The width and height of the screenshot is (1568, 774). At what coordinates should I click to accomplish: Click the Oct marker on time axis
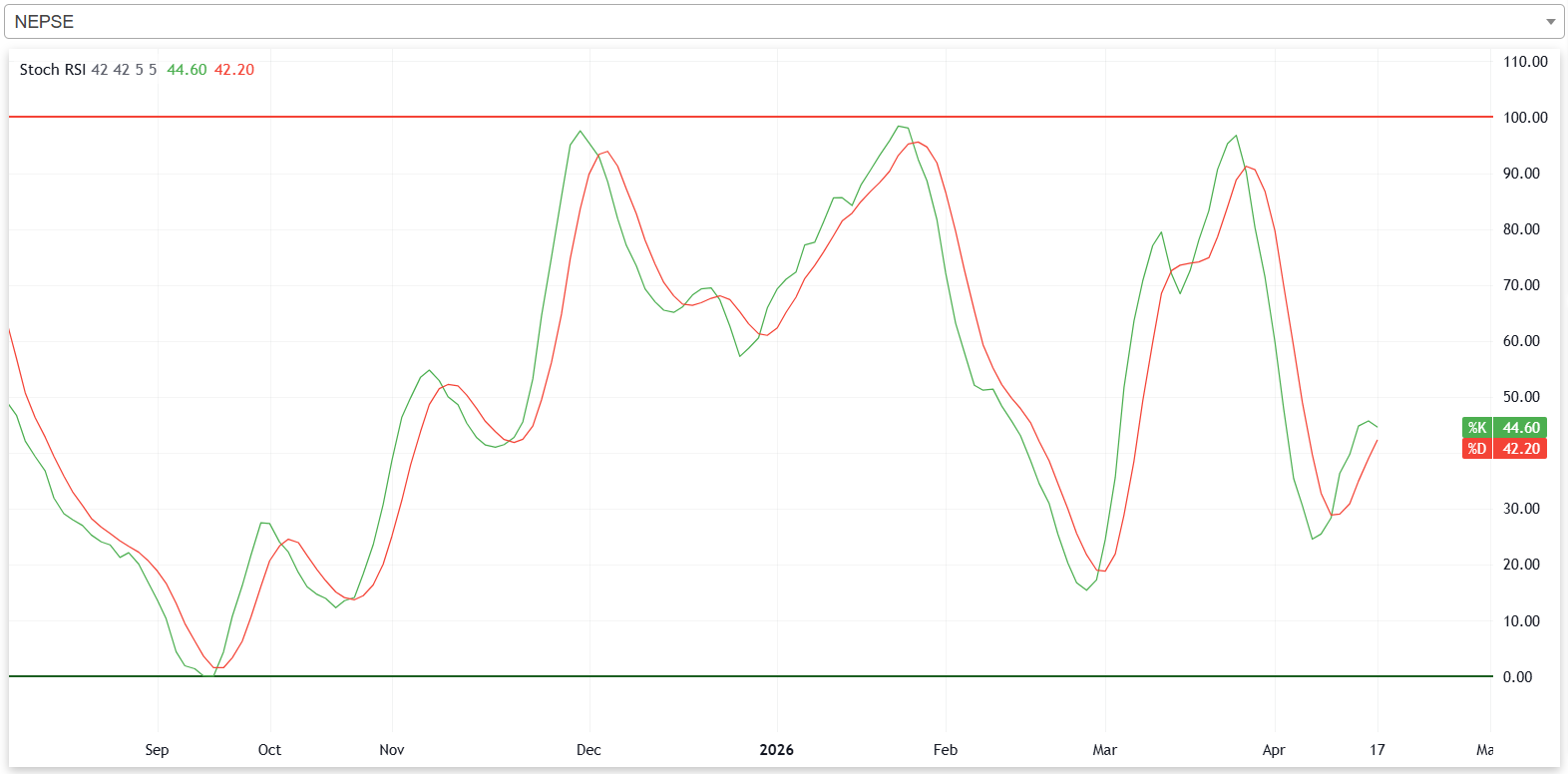pyautogui.click(x=269, y=750)
